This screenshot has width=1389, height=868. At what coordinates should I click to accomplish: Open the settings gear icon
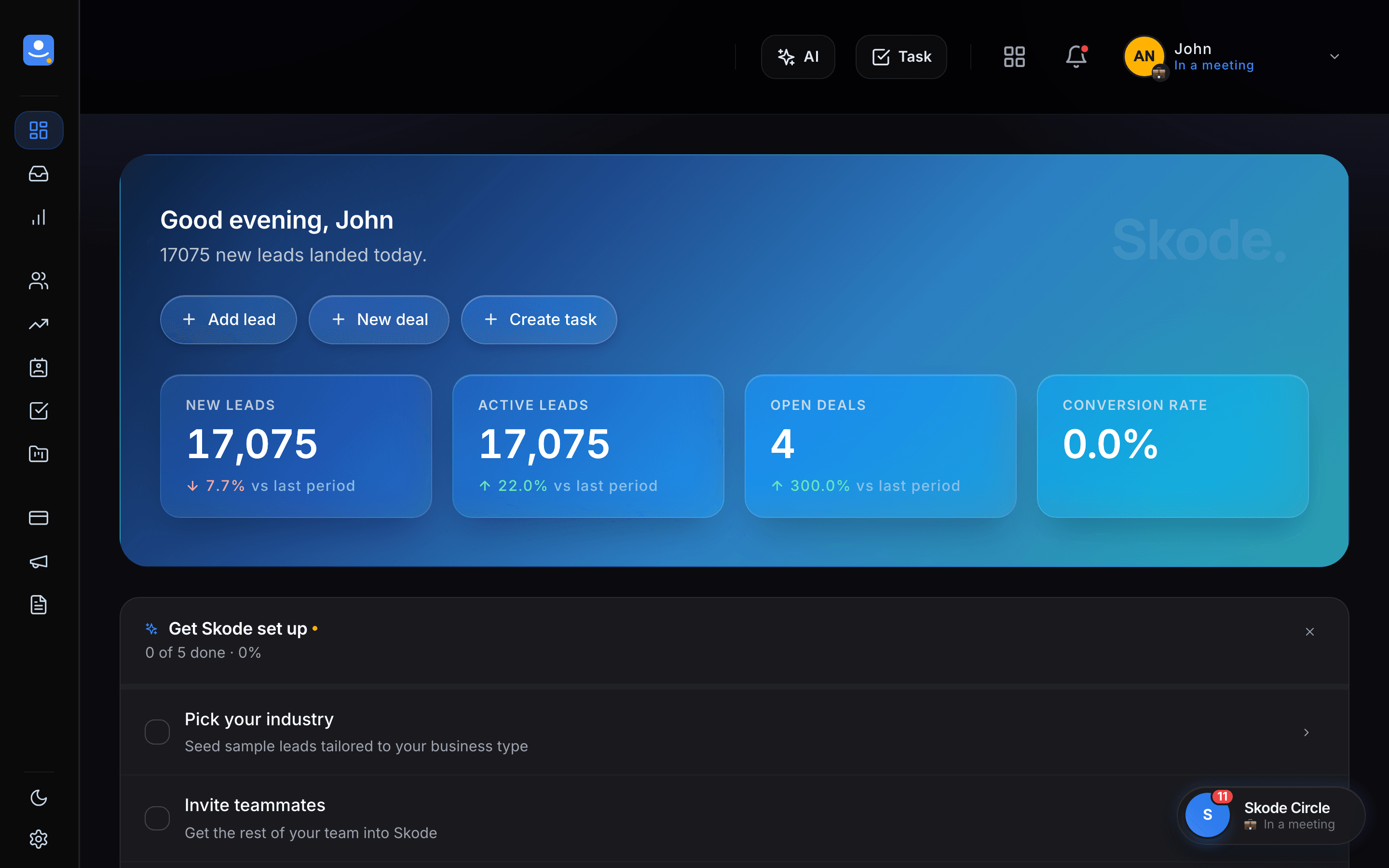point(39,839)
